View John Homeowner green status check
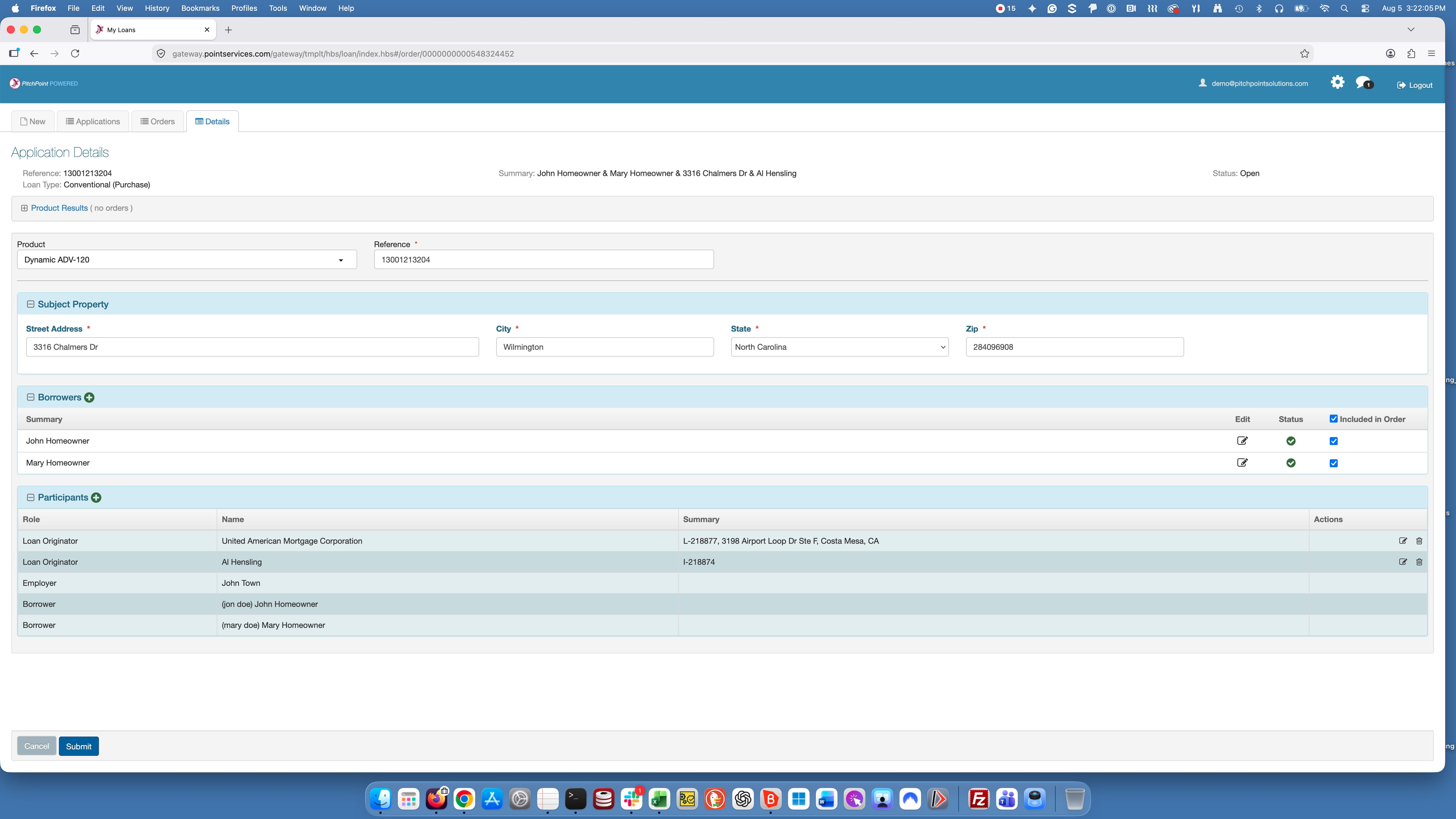Viewport: 1456px width, 819px height. [1291, 441]
